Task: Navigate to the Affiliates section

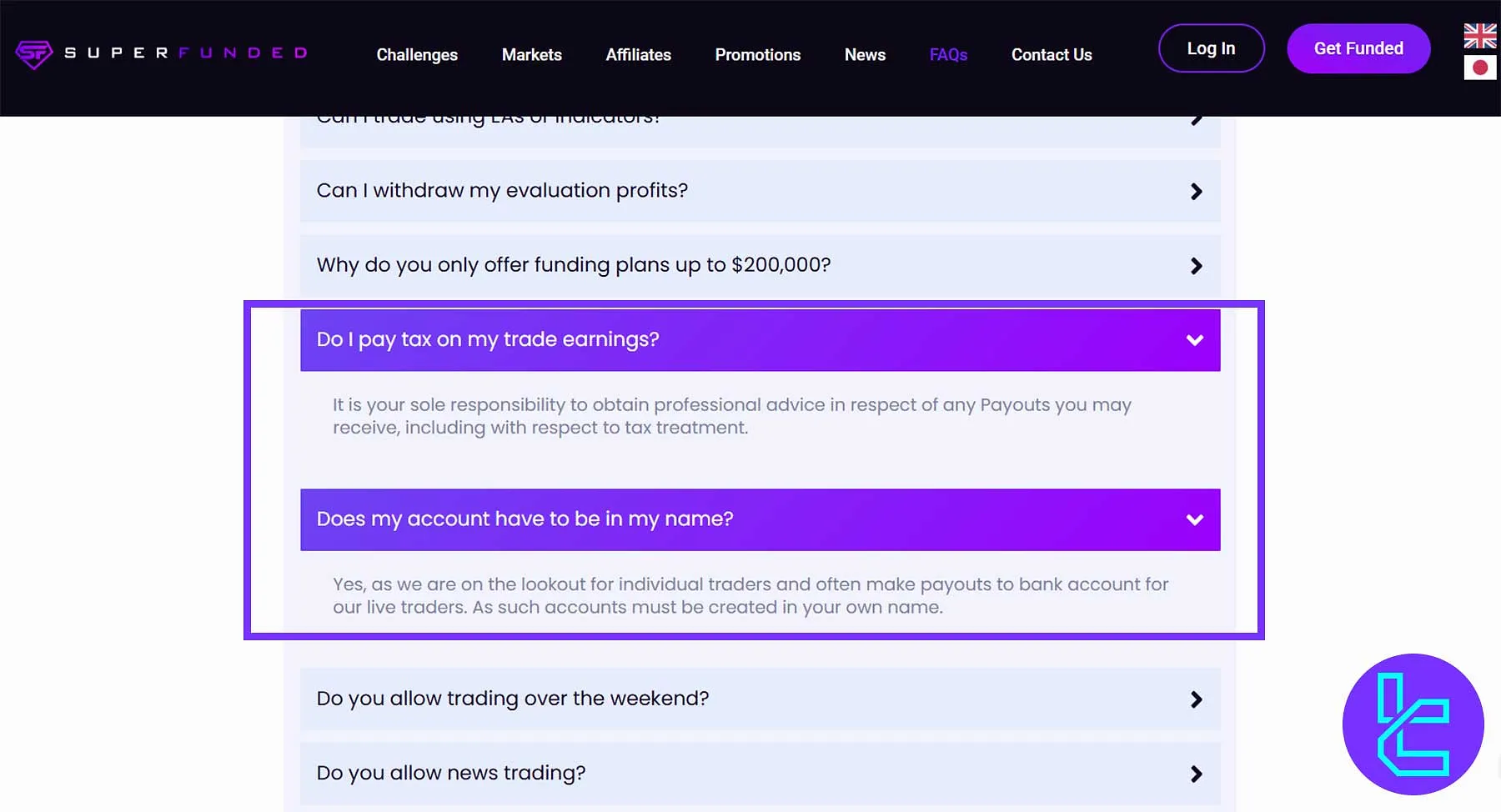Action: [x=638, y=54]
